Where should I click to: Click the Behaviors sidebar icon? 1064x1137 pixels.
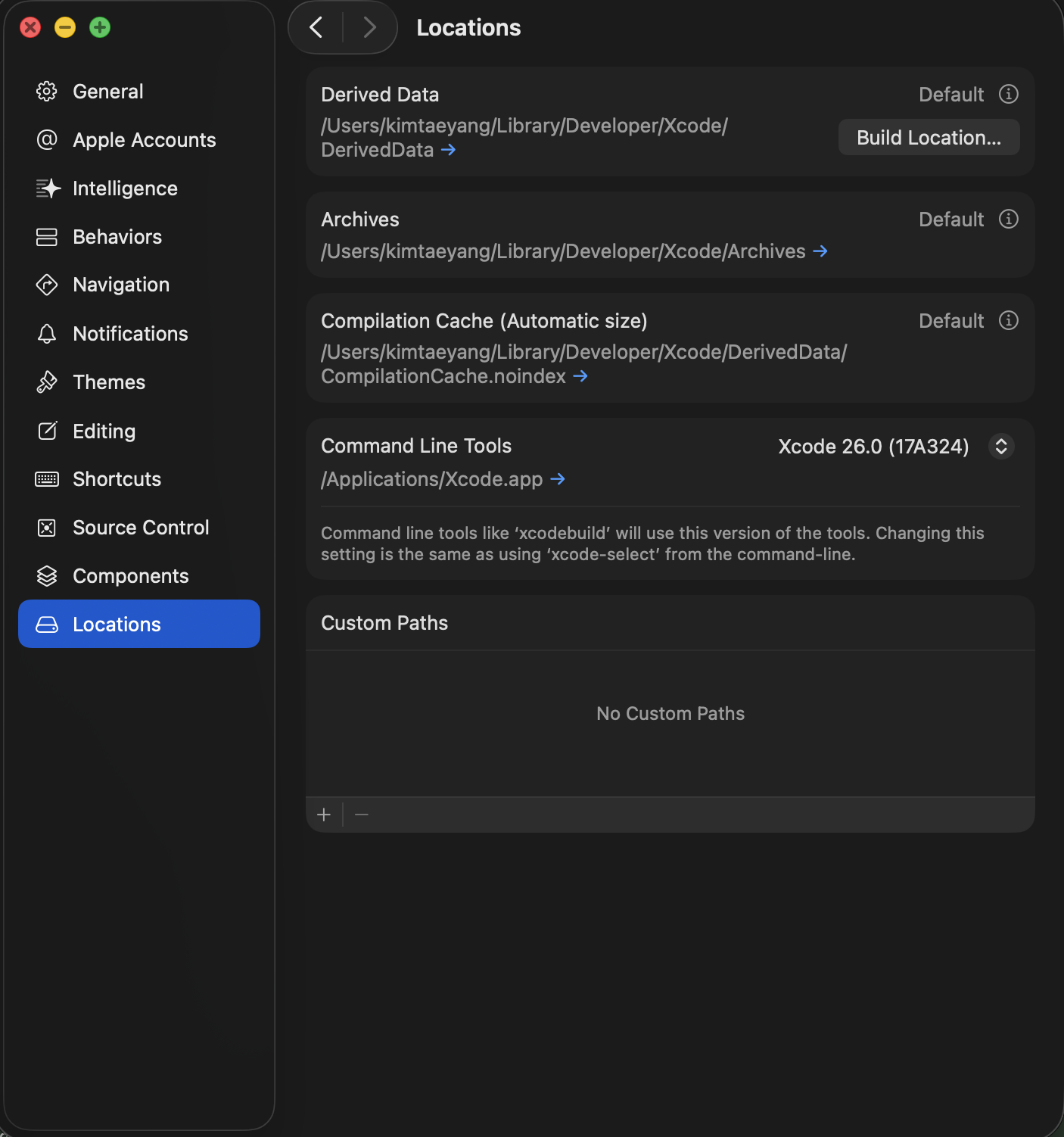47,237
